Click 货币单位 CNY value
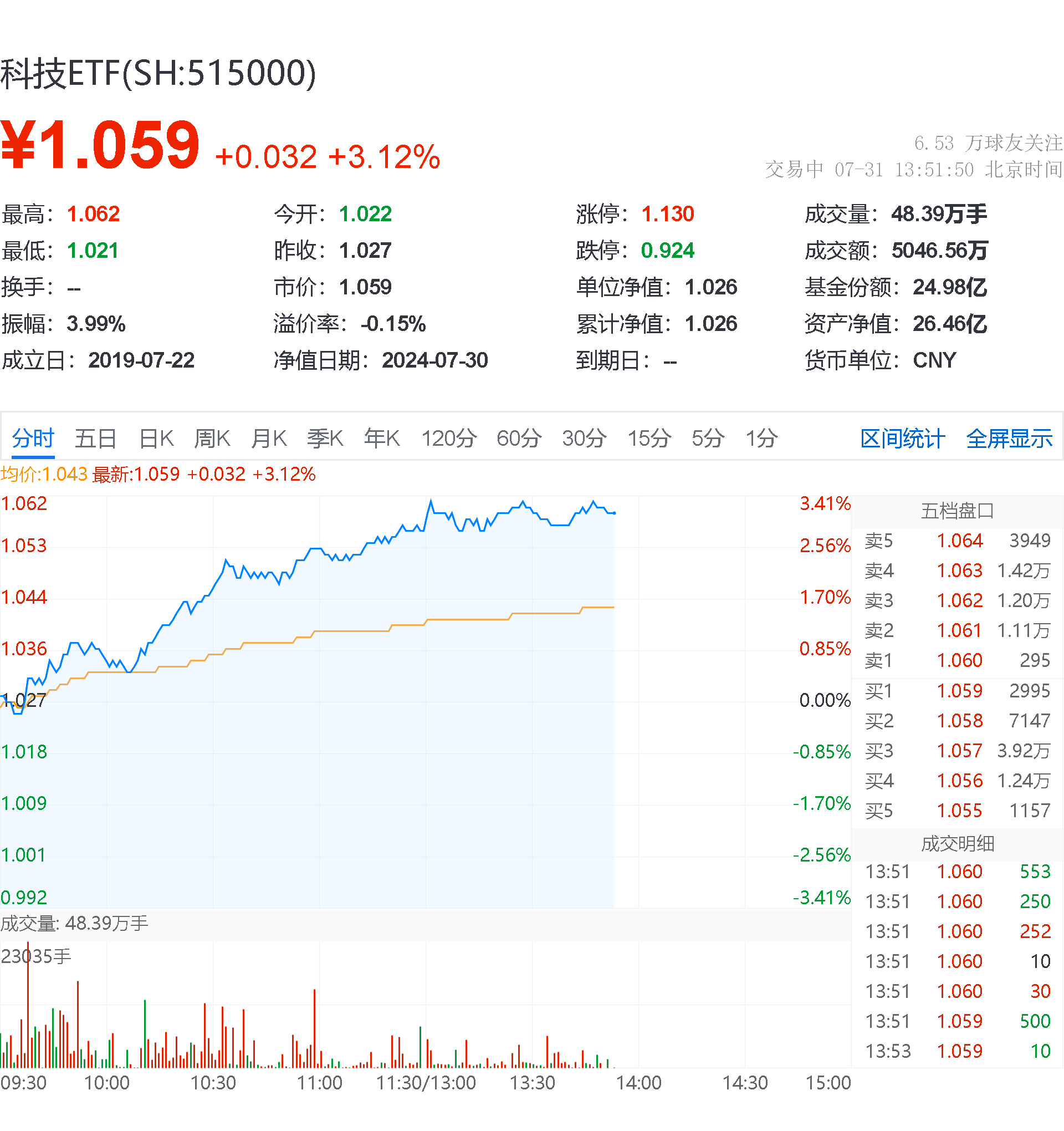The height and width of the screenshot is (1131, 1064). [x=934, y=361]
